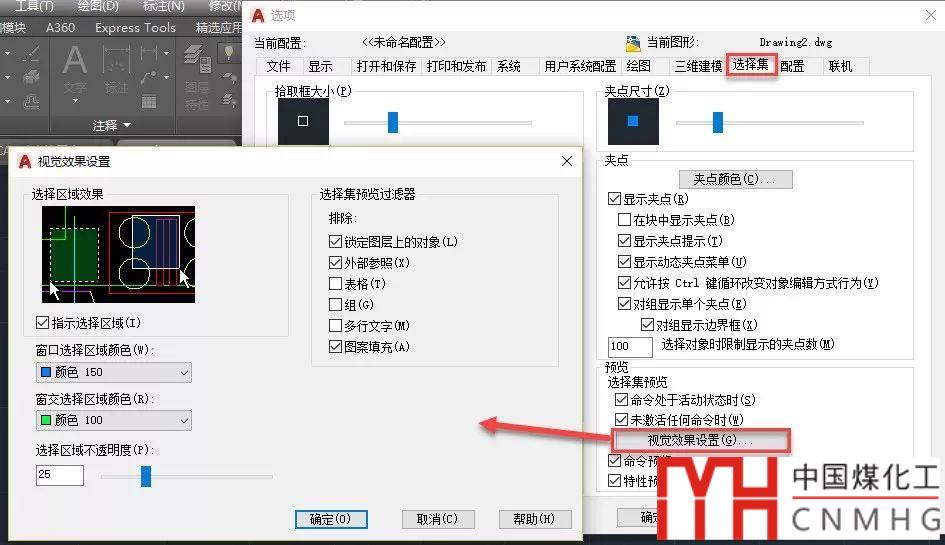Click the 选择区域不透明度 slider handle
Screen dimensions: 945x545
click(x=146, y=476)
